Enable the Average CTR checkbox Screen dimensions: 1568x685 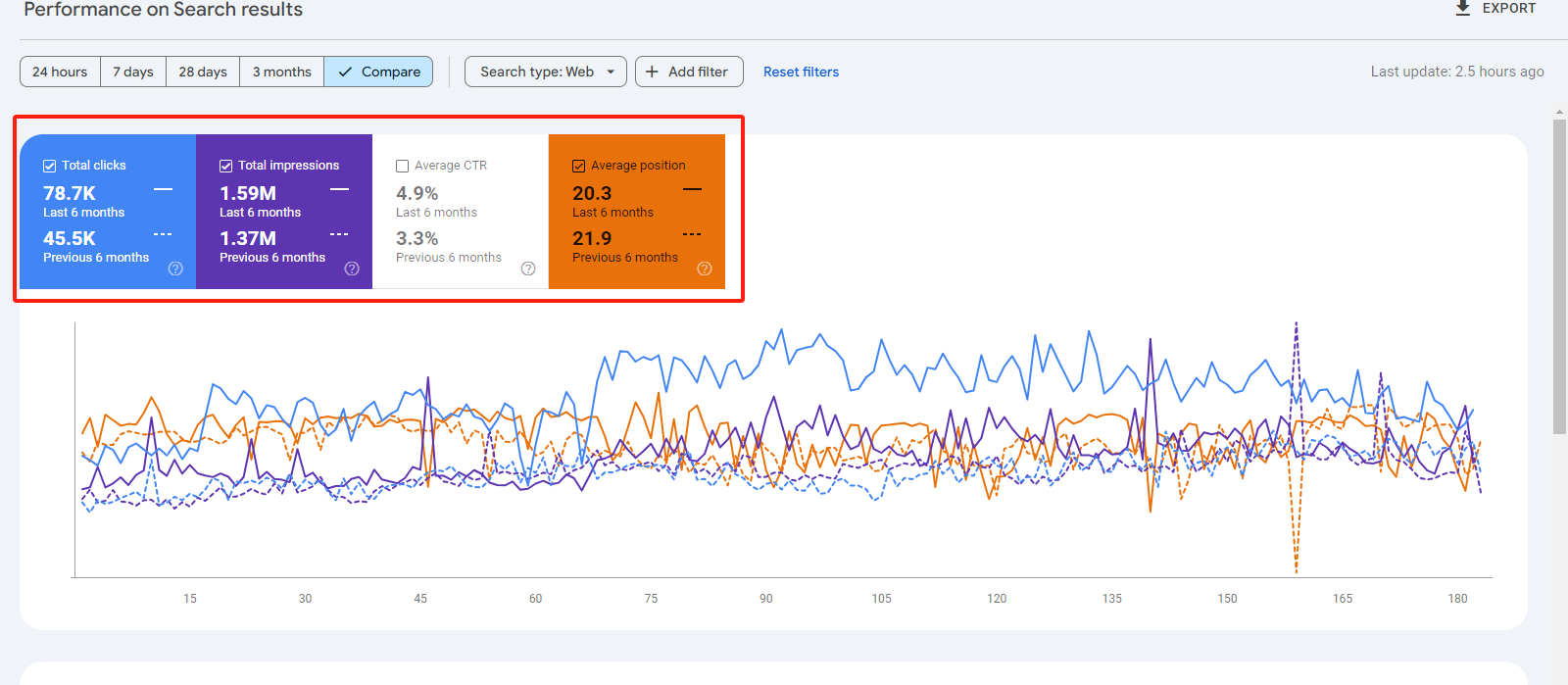[x=402, y=166]
